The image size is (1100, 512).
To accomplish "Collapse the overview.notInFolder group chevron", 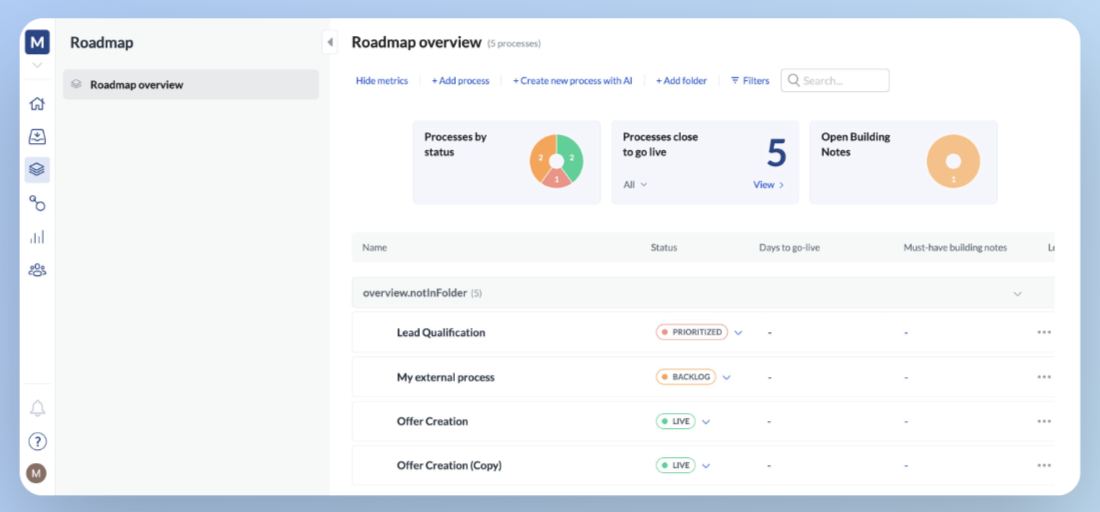I will tap(1017, 294).
